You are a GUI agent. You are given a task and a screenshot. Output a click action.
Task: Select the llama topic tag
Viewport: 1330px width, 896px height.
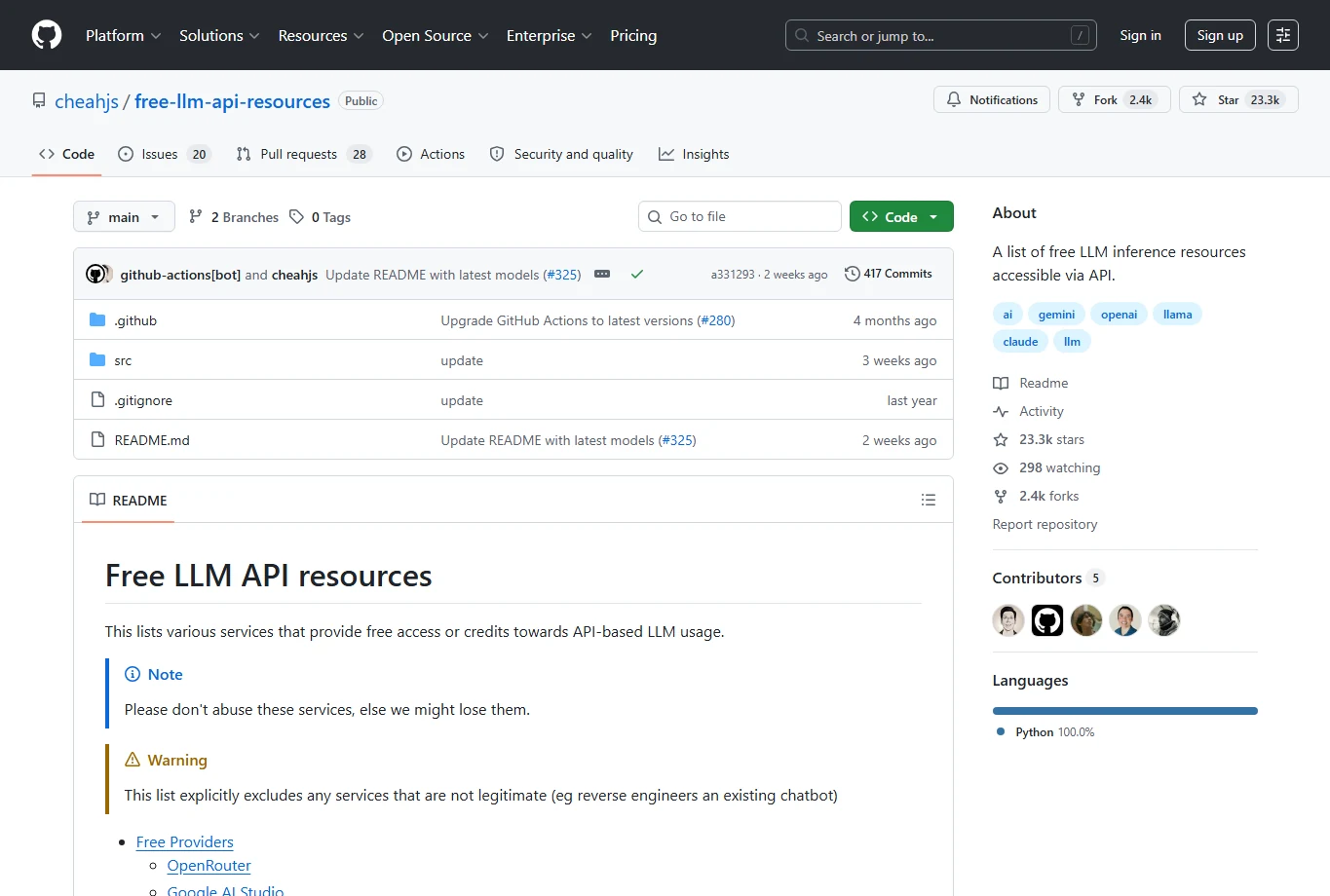click(x=1177, y=314)
